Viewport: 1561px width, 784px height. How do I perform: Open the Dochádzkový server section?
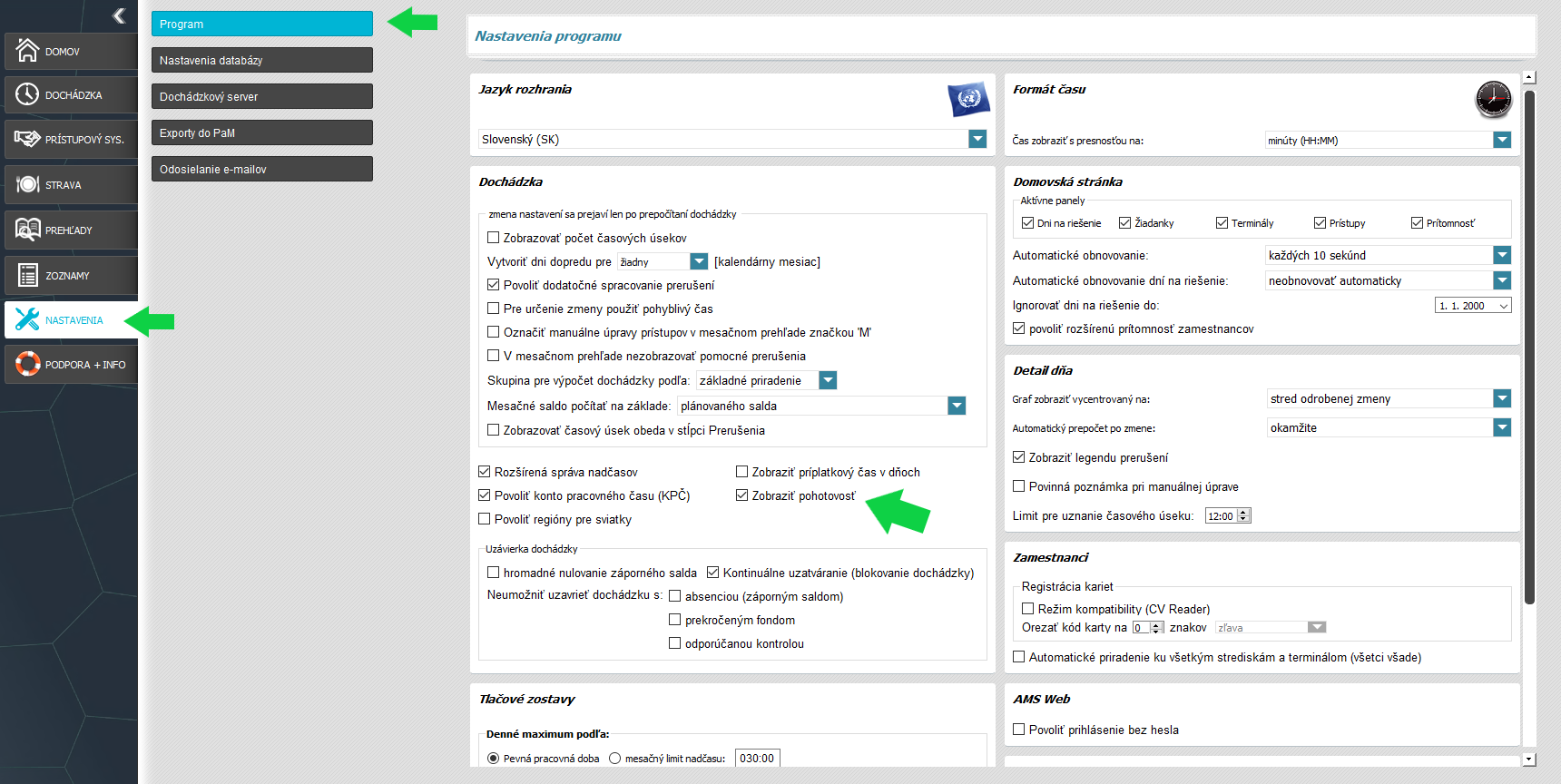pyautogui.click(x=262, y=96)
